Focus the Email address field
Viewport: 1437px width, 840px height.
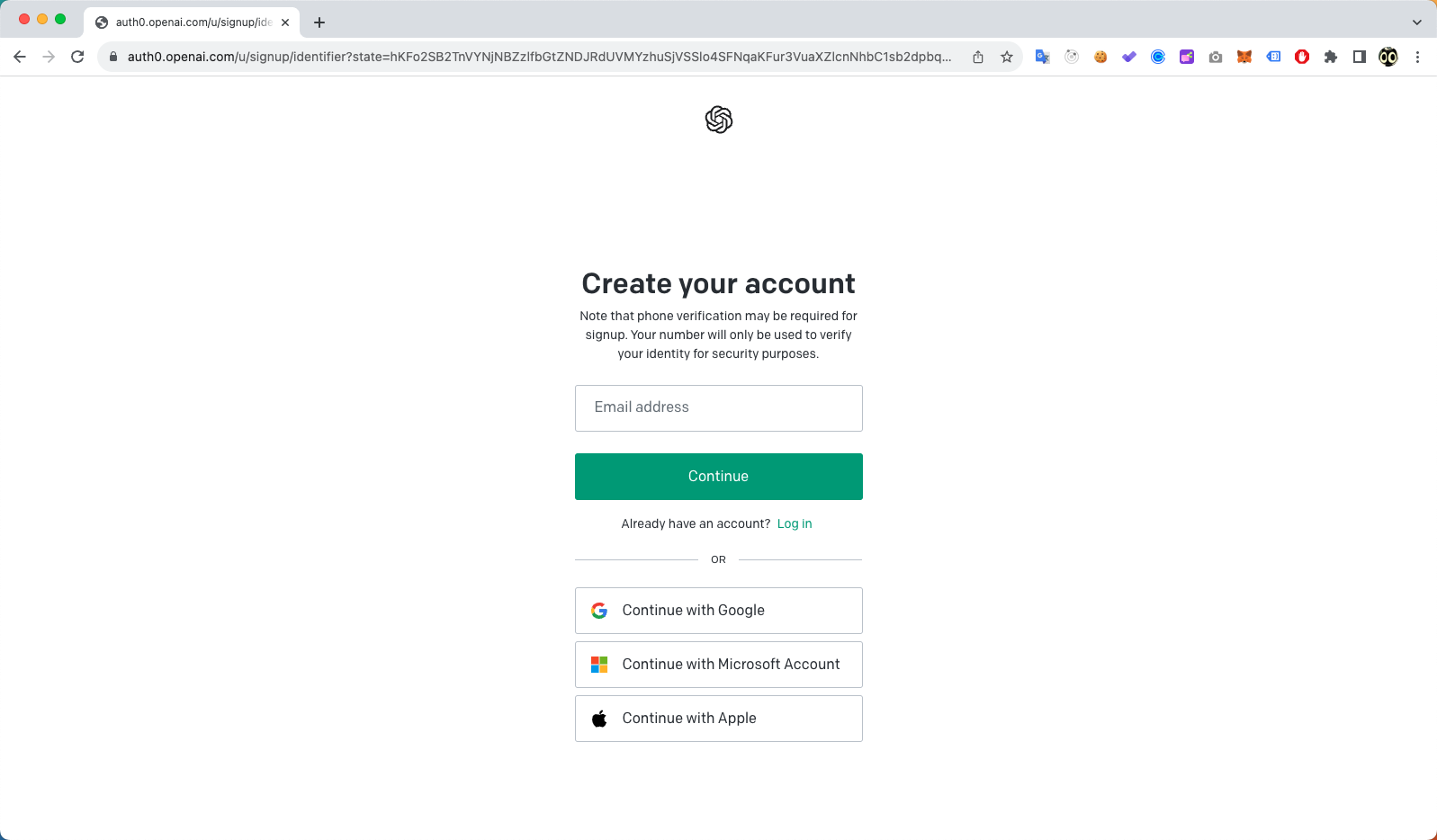coord(718,408)
